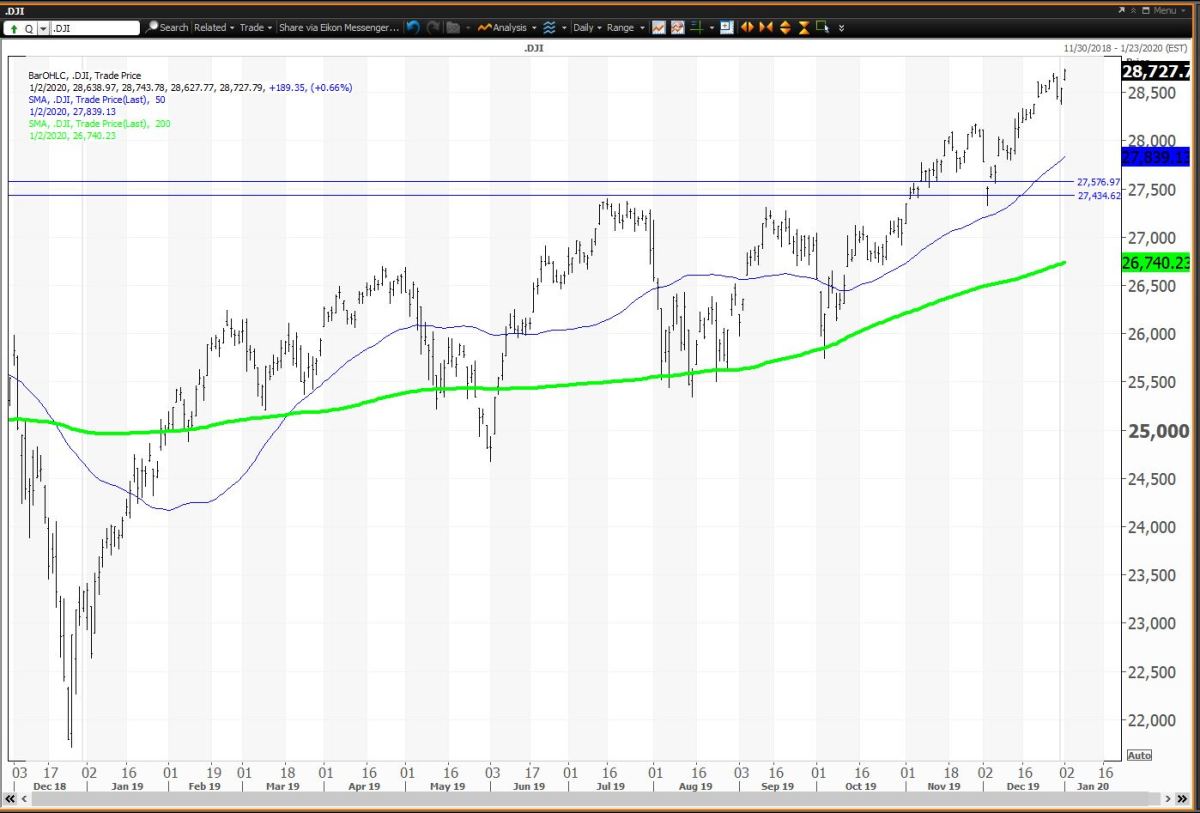Toggle the green up-arrow beside the quote field
Image resolution: width=1200 pixels, height=813 pixels.
(14, 27)
